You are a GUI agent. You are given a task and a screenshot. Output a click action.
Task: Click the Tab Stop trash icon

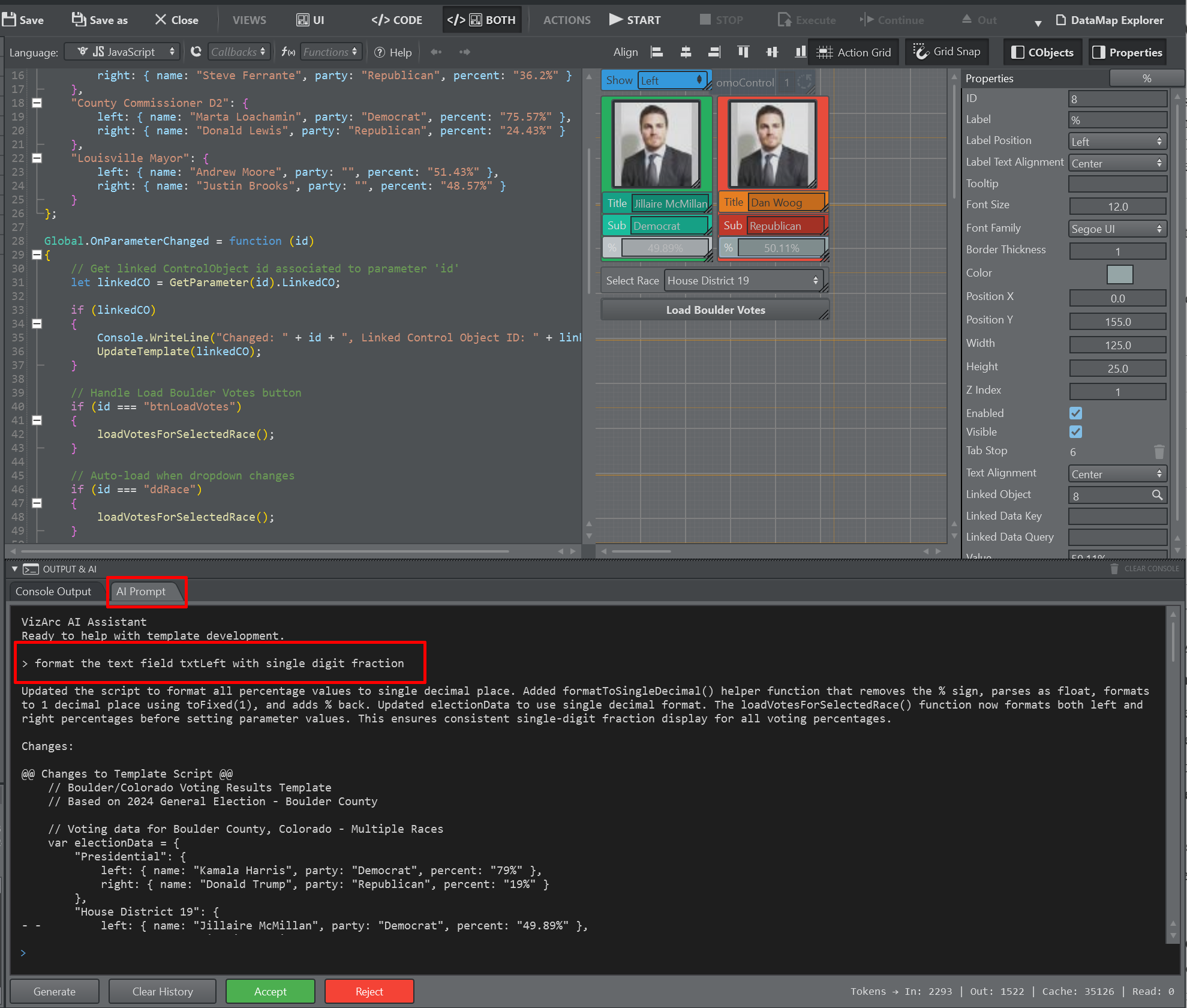[1159, 452]
